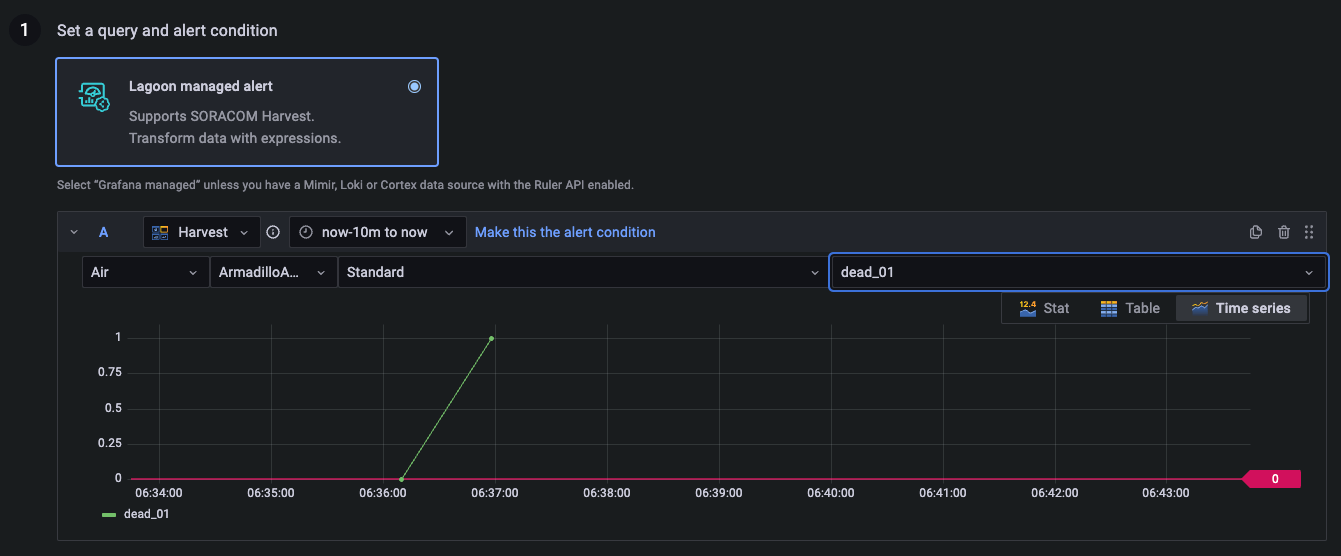The width and height of the screenshot is (1341, 556).
Task: Open the Air resource type dropdown
Action: [x=145, y=272]
